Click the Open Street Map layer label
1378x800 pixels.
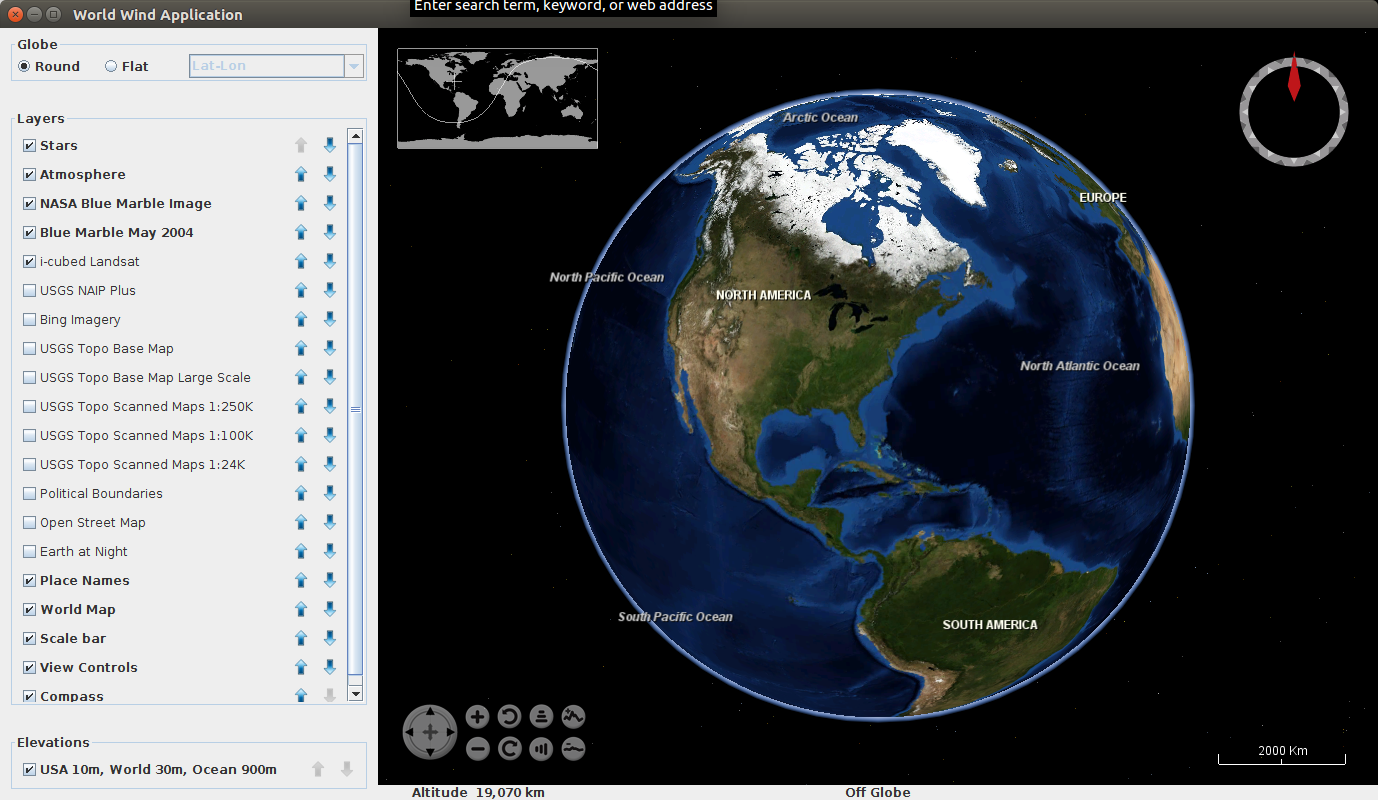[92, 523]
